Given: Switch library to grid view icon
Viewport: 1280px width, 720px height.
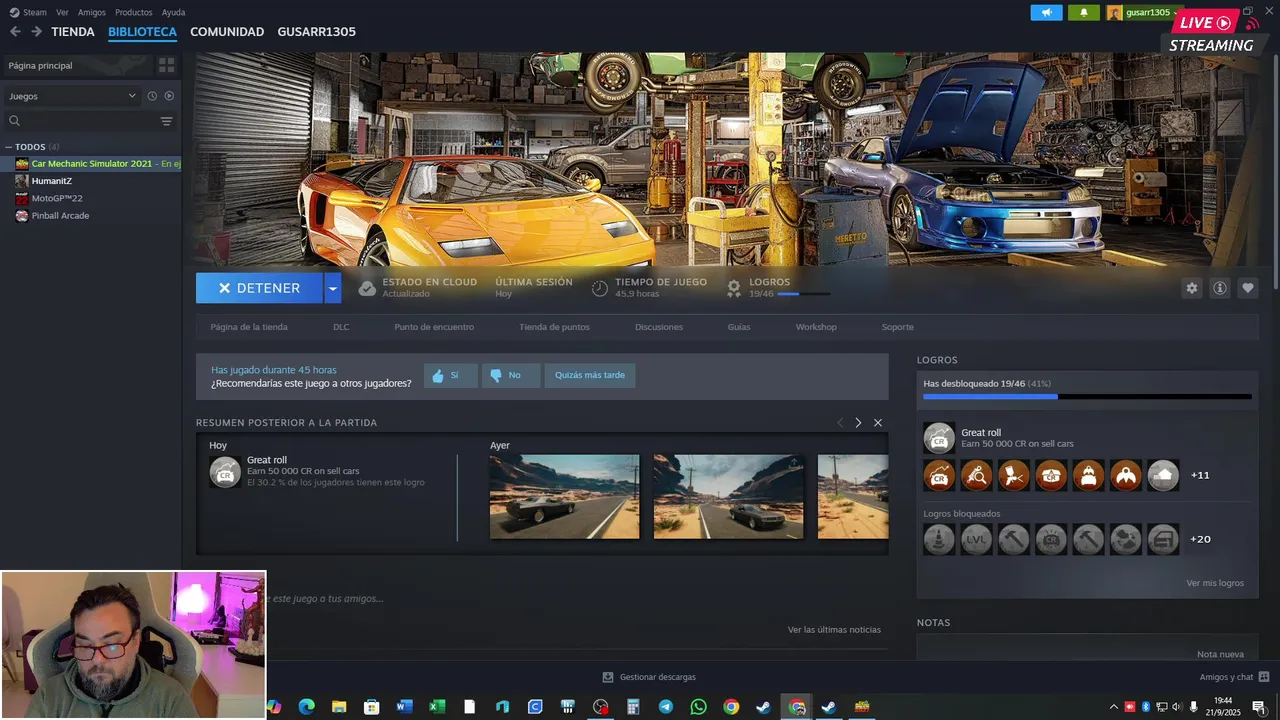Looking at the screenshot, I should point(166,65).
